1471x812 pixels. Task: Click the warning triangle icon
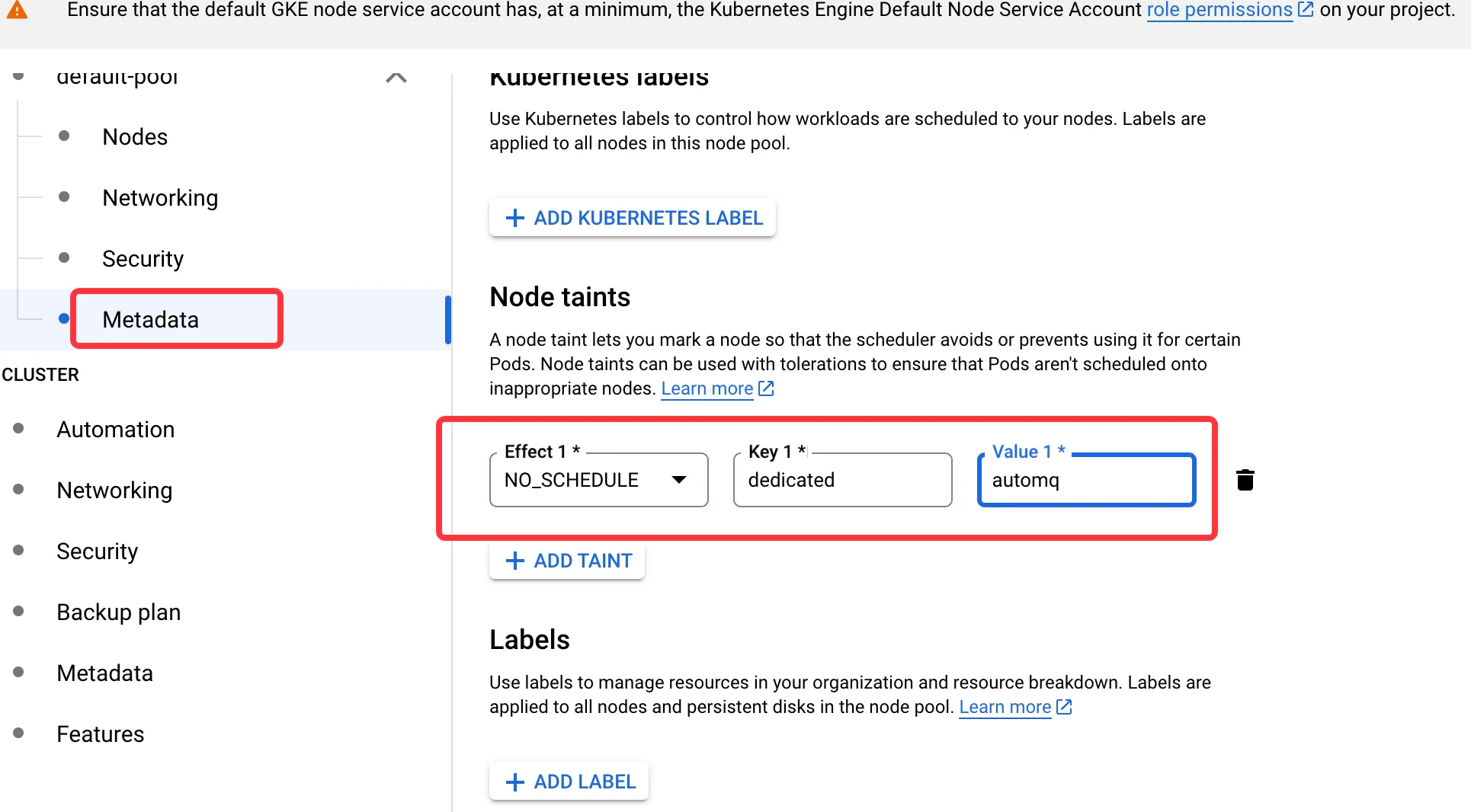(17, 10)
